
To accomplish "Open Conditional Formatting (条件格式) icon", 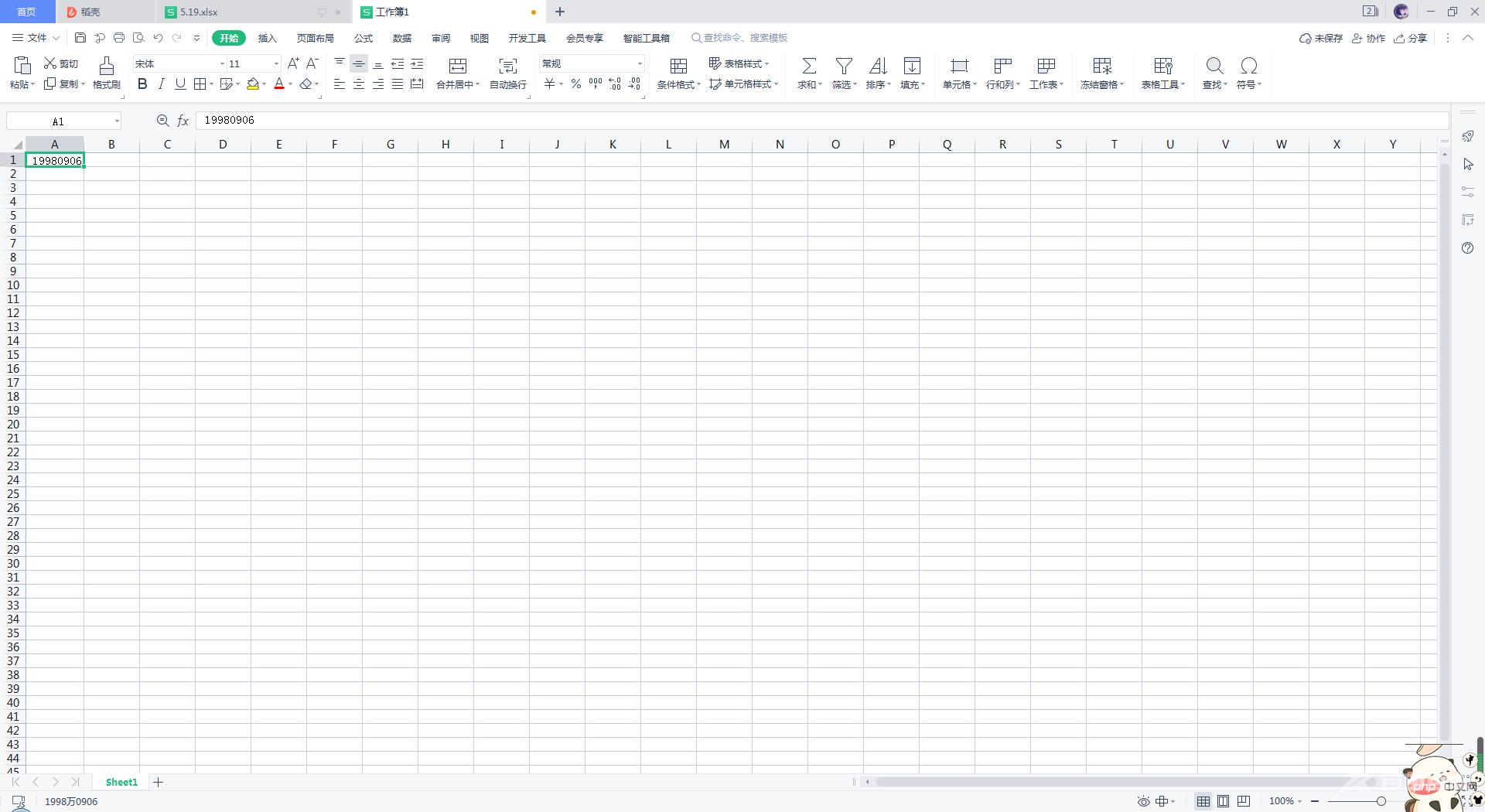I will point(678,67).
